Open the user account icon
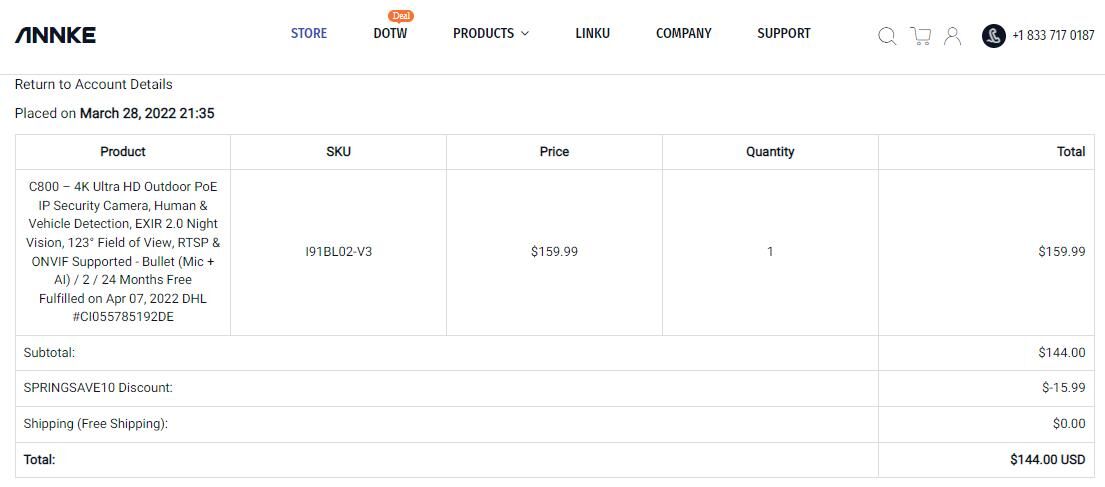Viewport: 1105px width, 487px height. point(952,36)
